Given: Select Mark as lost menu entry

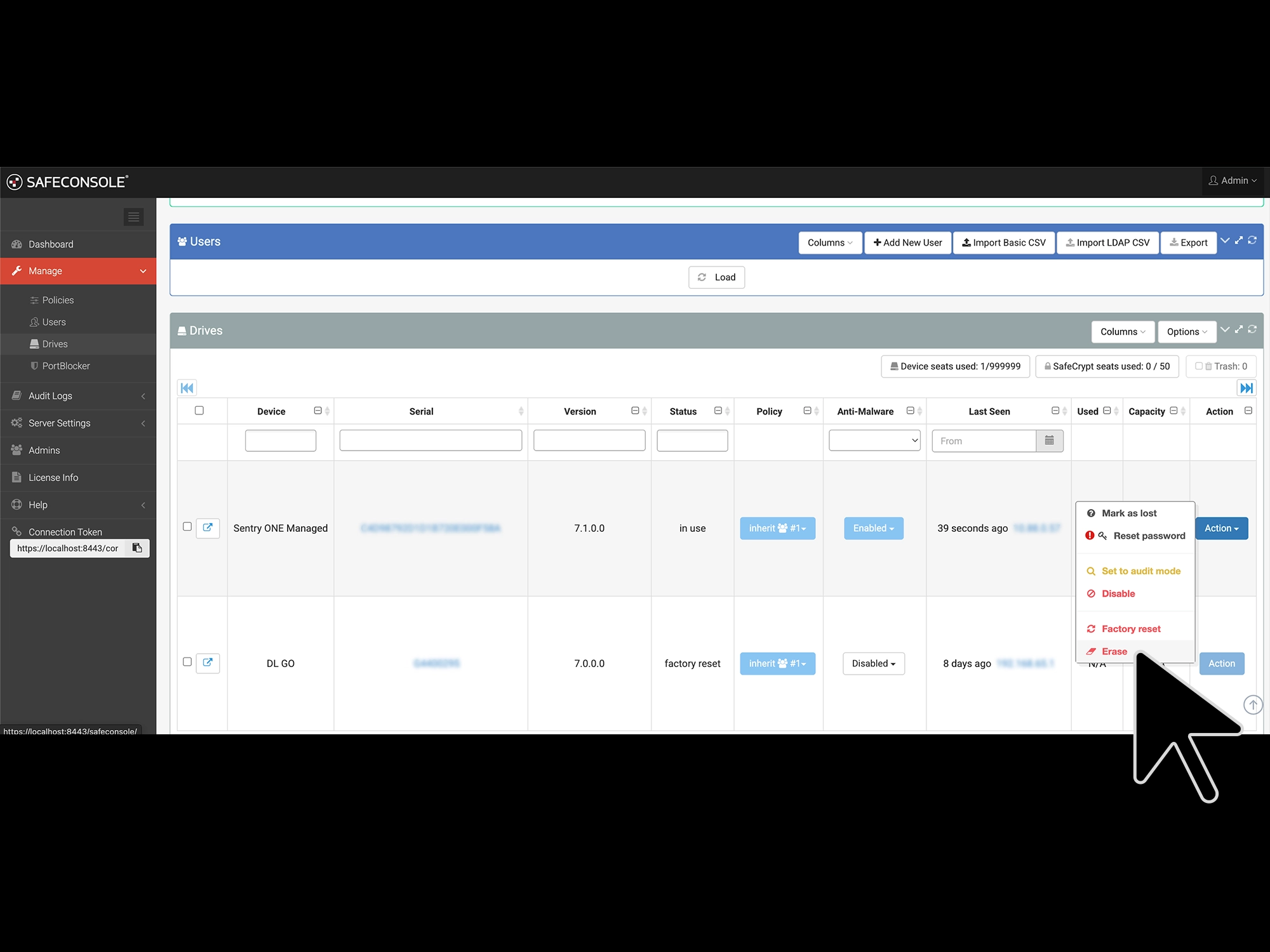Looking at the screenshot, I should (1128, 513).
